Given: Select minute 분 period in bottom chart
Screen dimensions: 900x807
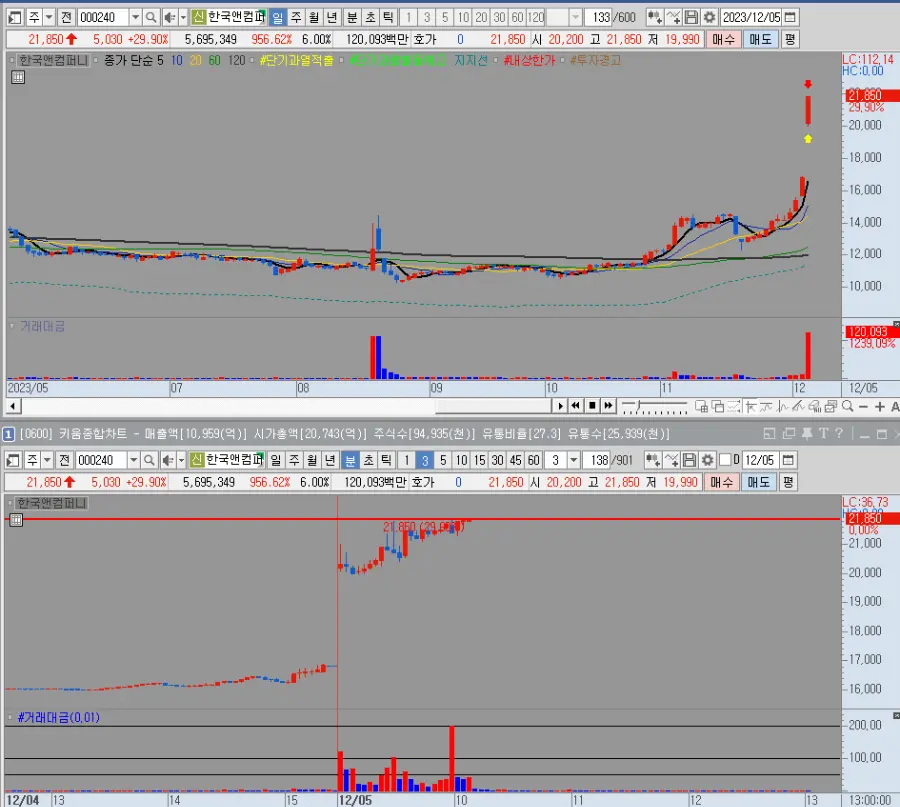Looking at the screenshot, I should point(350,460).
